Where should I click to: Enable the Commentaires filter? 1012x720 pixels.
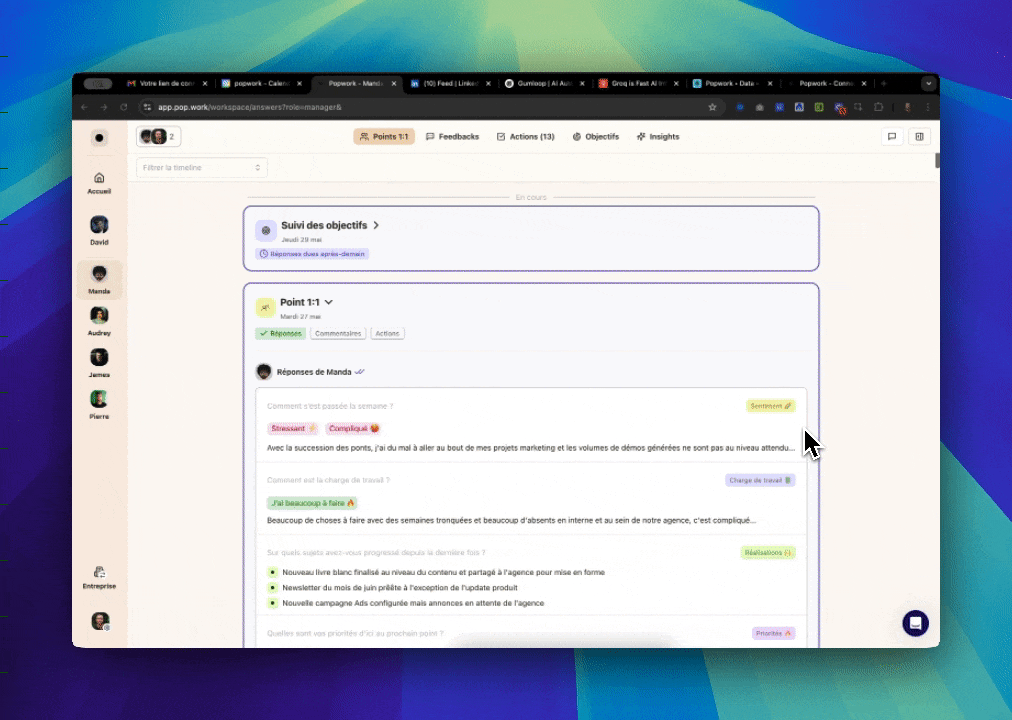click(x=337, y=333)
